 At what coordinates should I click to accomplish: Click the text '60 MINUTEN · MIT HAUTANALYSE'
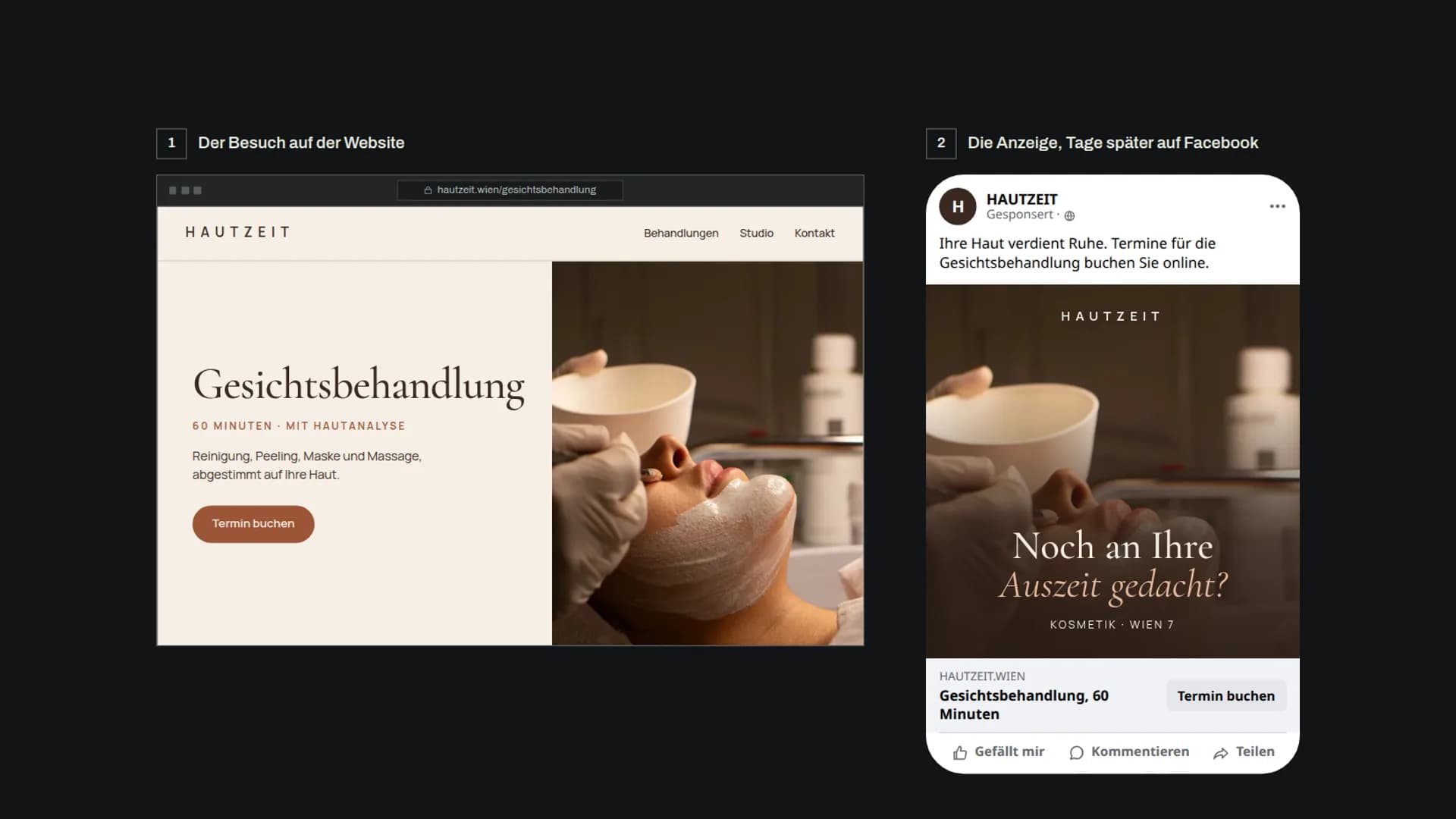(299, 426)
